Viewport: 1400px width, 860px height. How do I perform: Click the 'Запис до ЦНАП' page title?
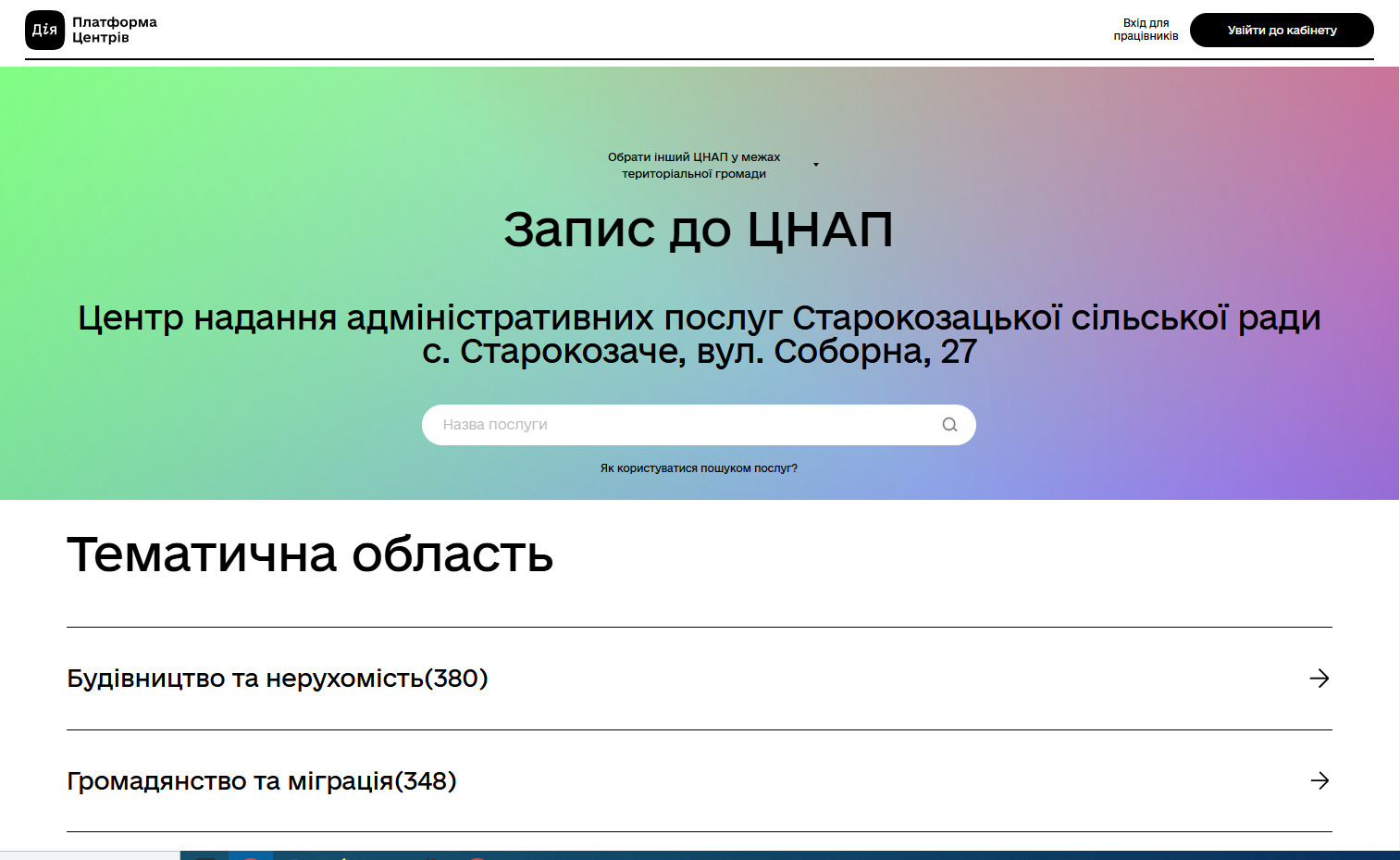(x=699, y=230)
